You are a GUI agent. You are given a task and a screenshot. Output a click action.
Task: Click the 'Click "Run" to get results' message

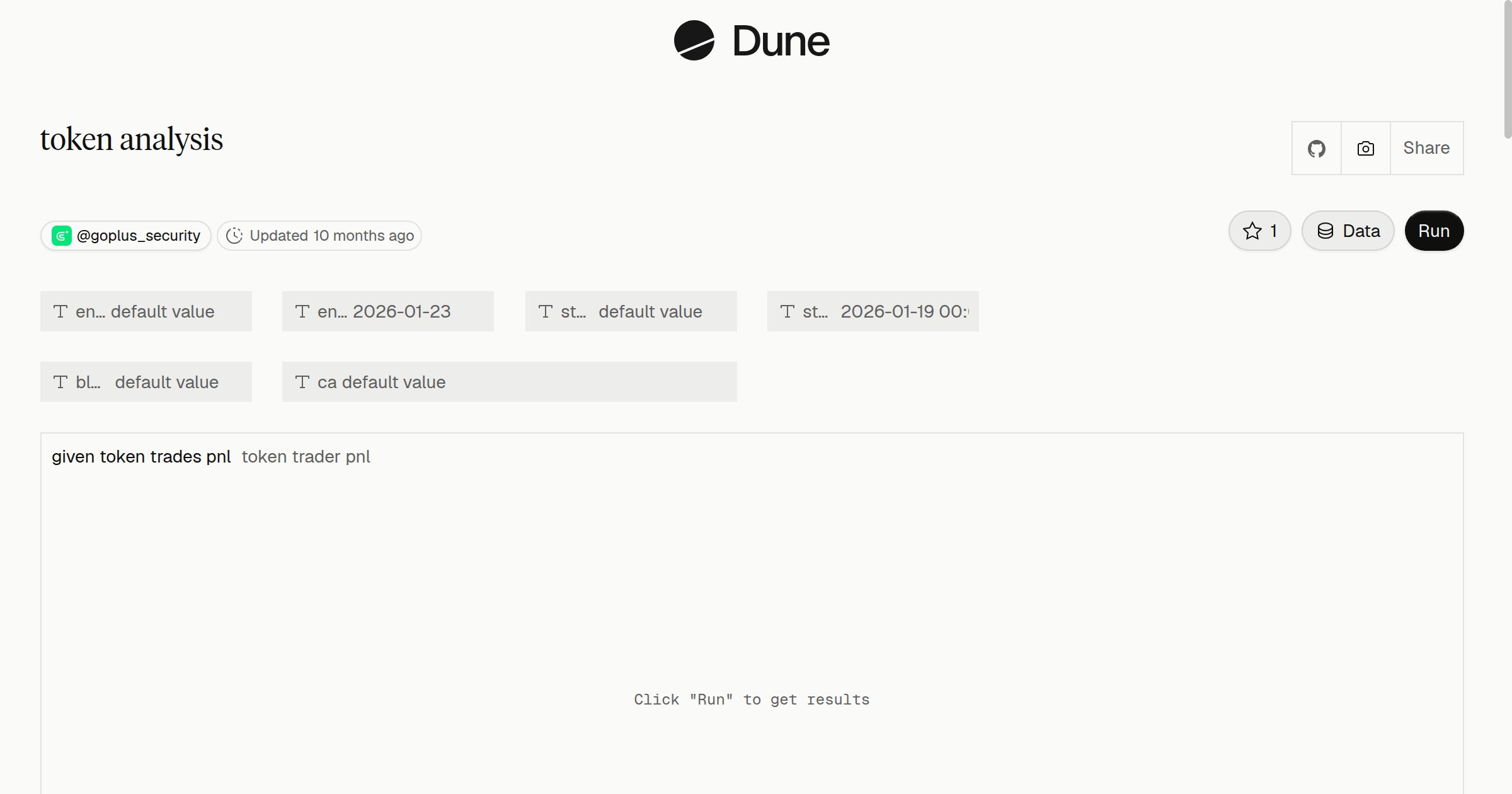pos(752,699)
